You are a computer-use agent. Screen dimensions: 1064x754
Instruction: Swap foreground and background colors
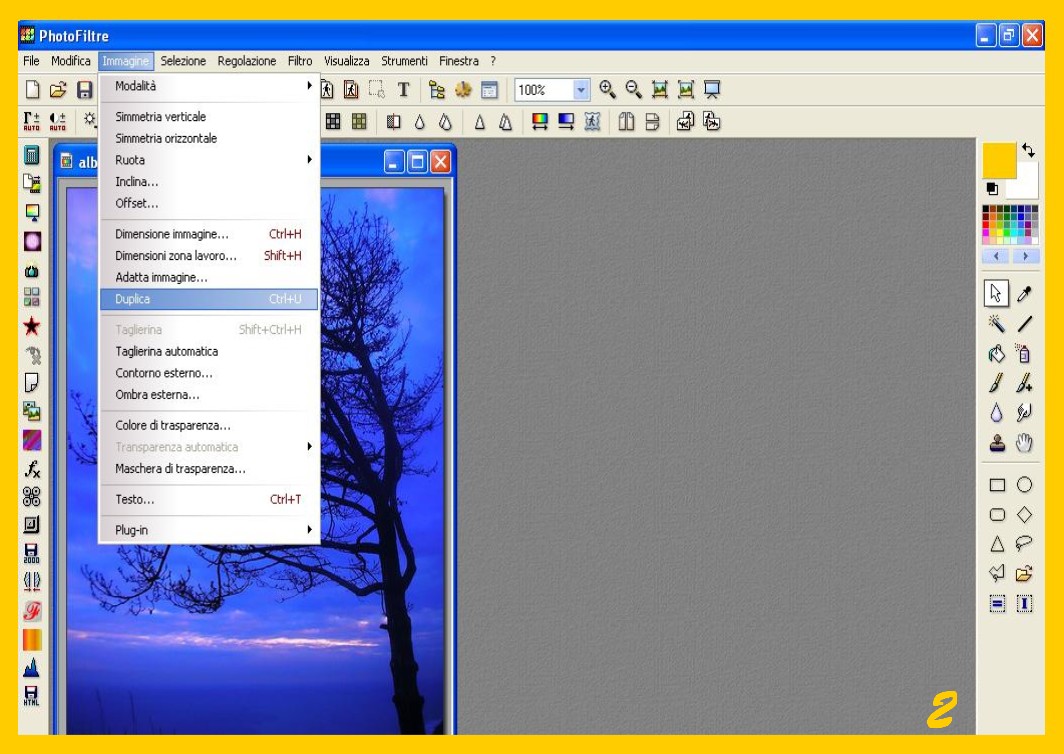click(1028, 151)
